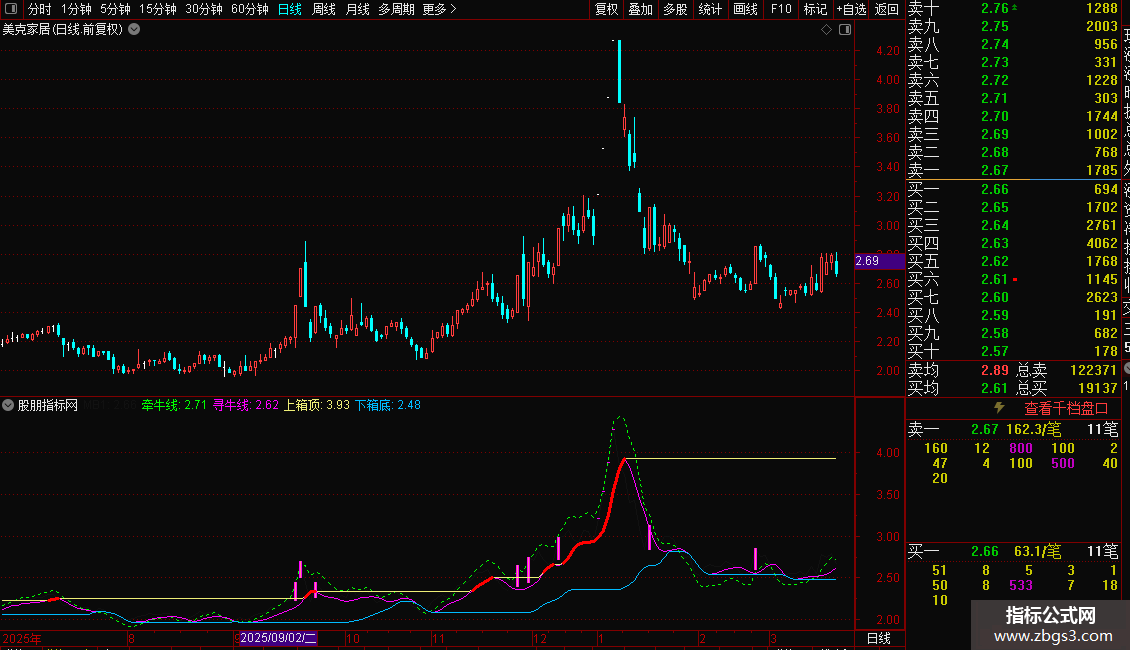Image resolution: width=1130 pixels, height=650 pixels.
Task: Click the 2025年 label on time axis
Action: (22, 638)
